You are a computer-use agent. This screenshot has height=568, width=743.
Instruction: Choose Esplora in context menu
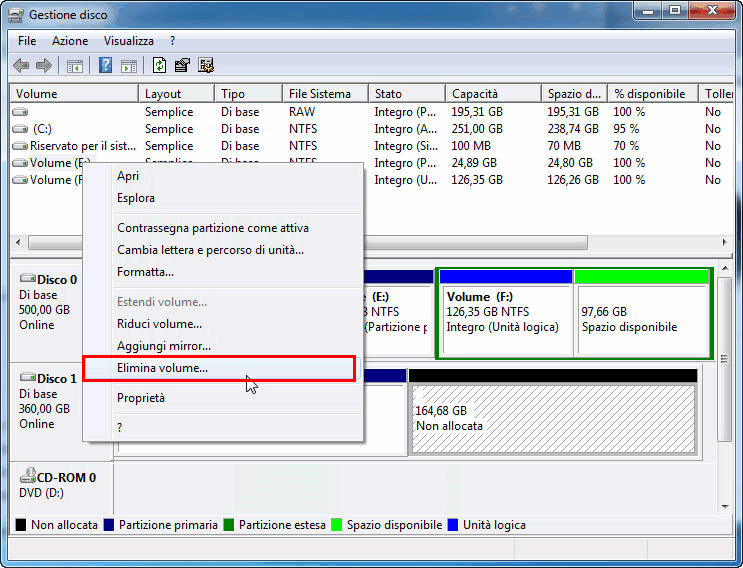click(x=223, y=198)
